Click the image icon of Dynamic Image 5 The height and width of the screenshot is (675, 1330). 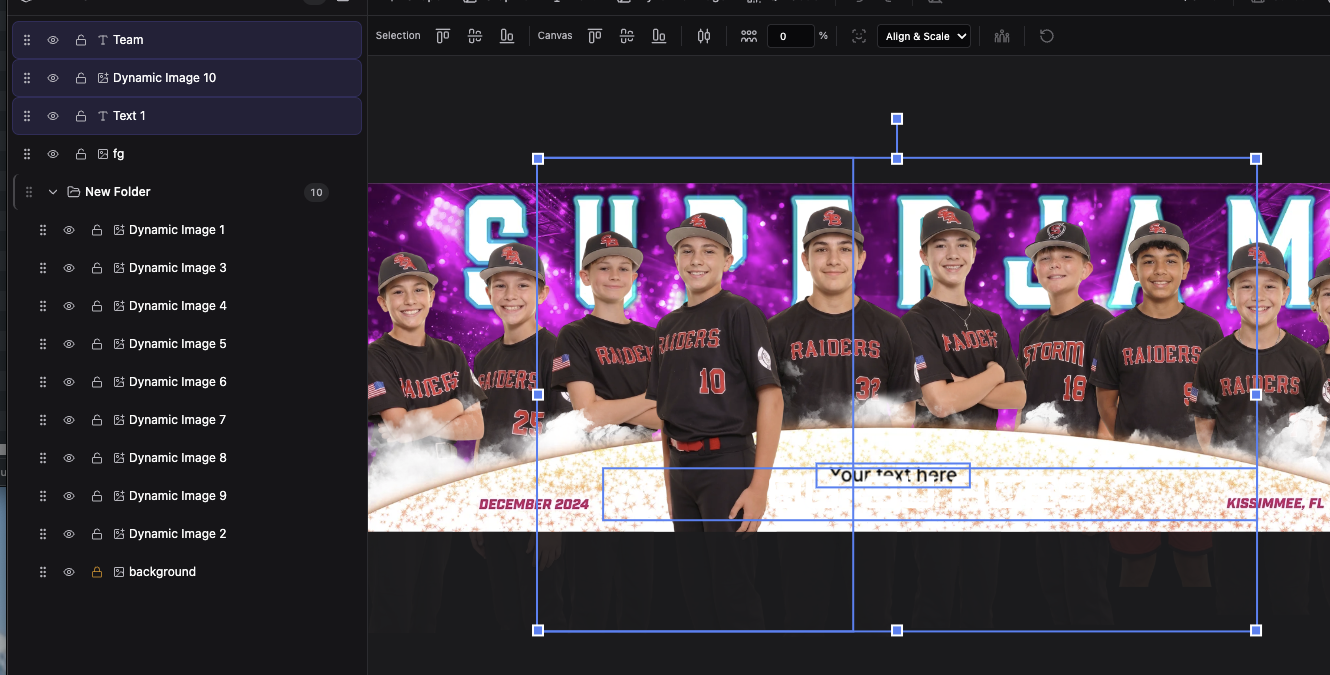(x=119, y=344)
